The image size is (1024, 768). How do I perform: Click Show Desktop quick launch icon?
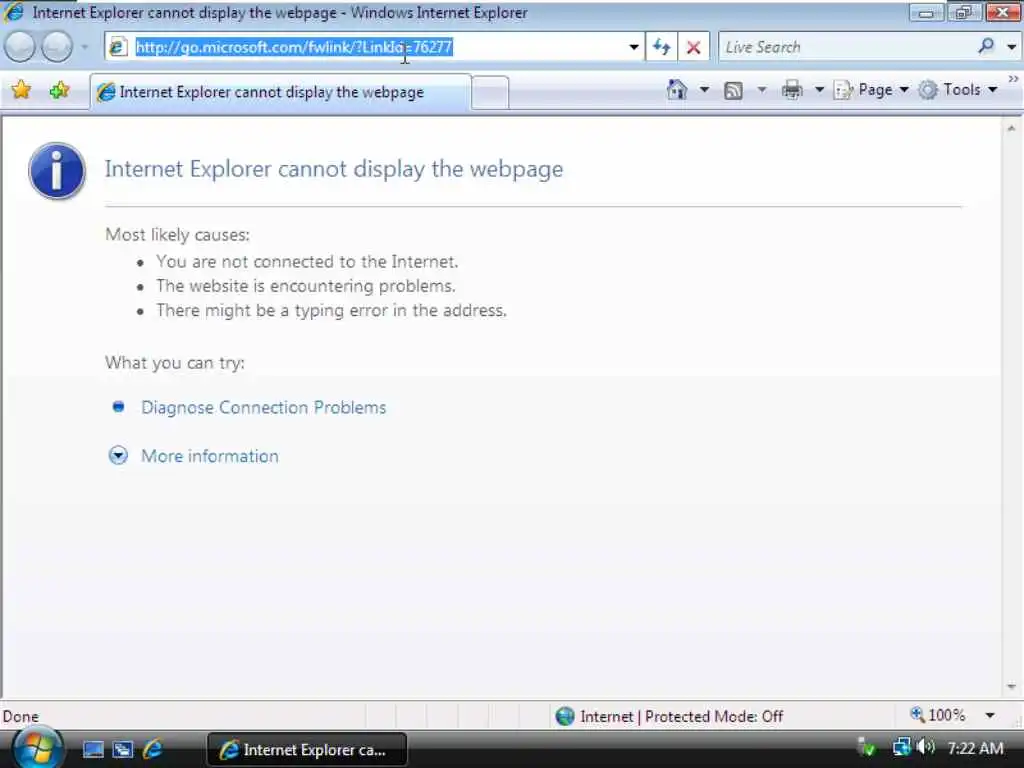coord(93,750)
